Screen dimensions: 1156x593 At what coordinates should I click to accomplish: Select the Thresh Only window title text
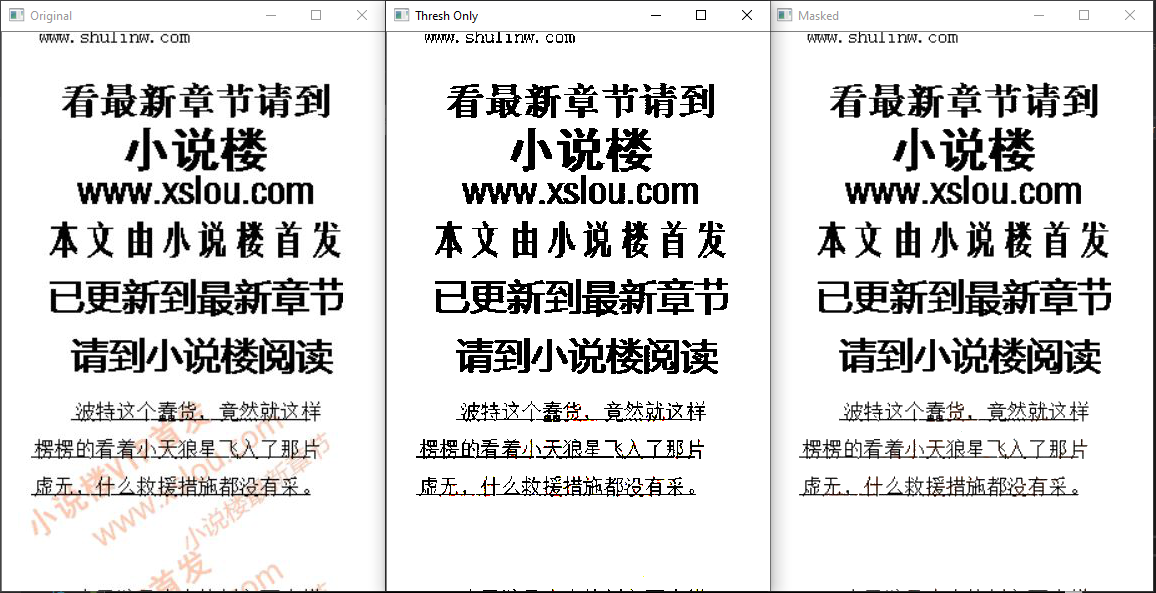click(446, 16)
